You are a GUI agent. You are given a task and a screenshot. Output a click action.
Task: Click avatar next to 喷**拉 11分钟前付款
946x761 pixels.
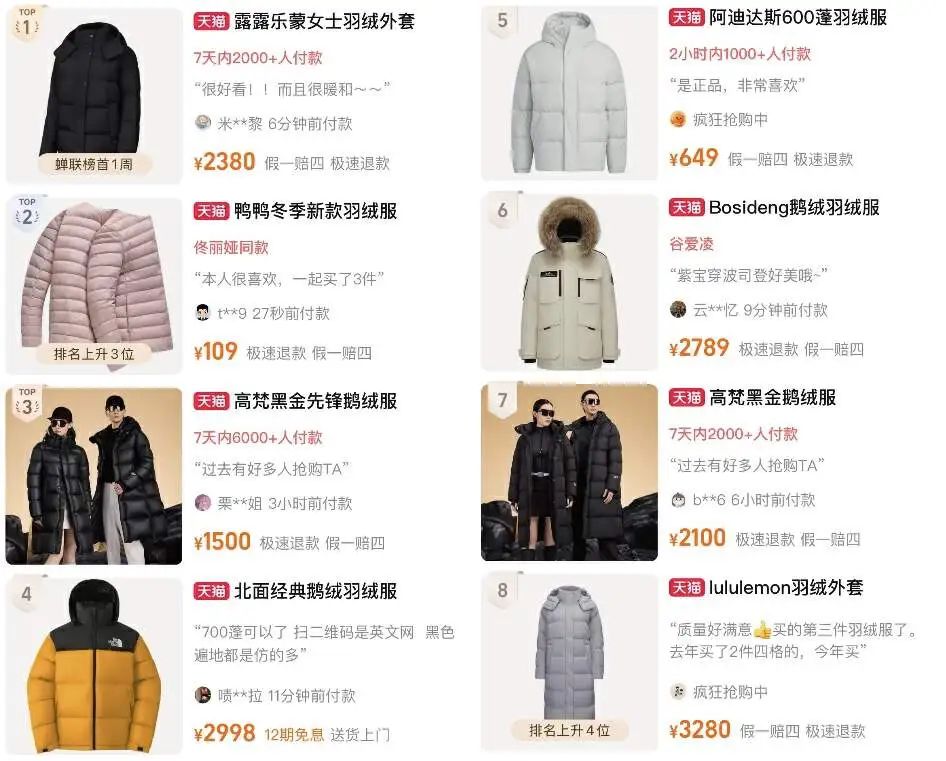[203, 695]
